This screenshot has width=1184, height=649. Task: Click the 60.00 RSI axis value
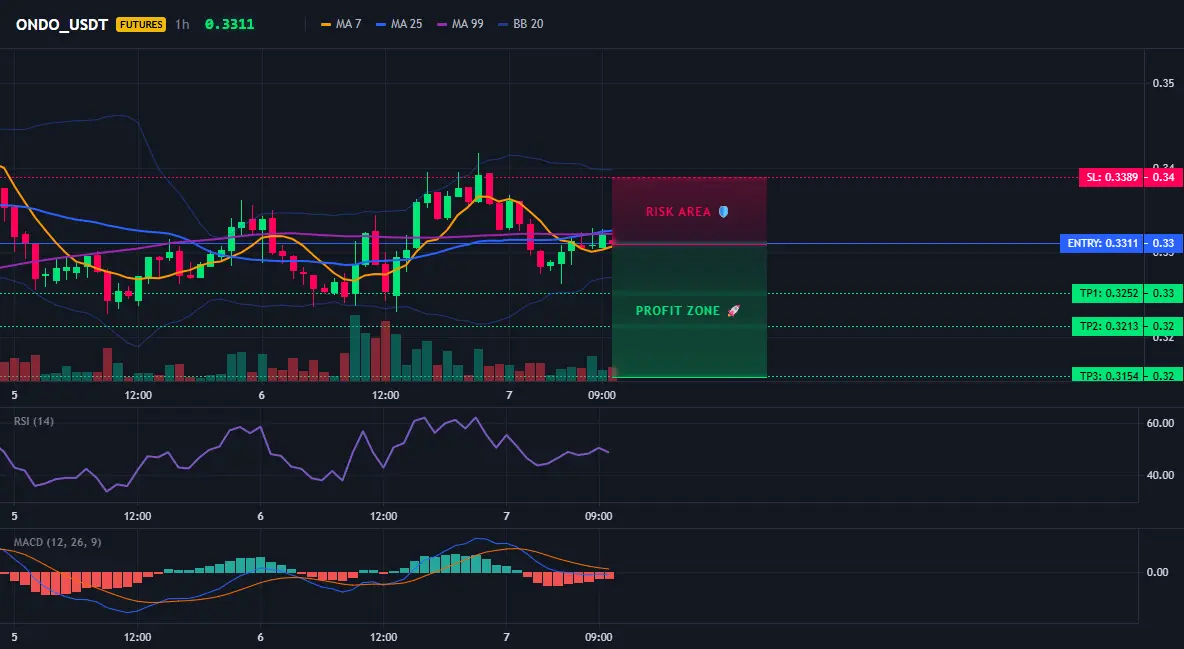coord(1161,423)
